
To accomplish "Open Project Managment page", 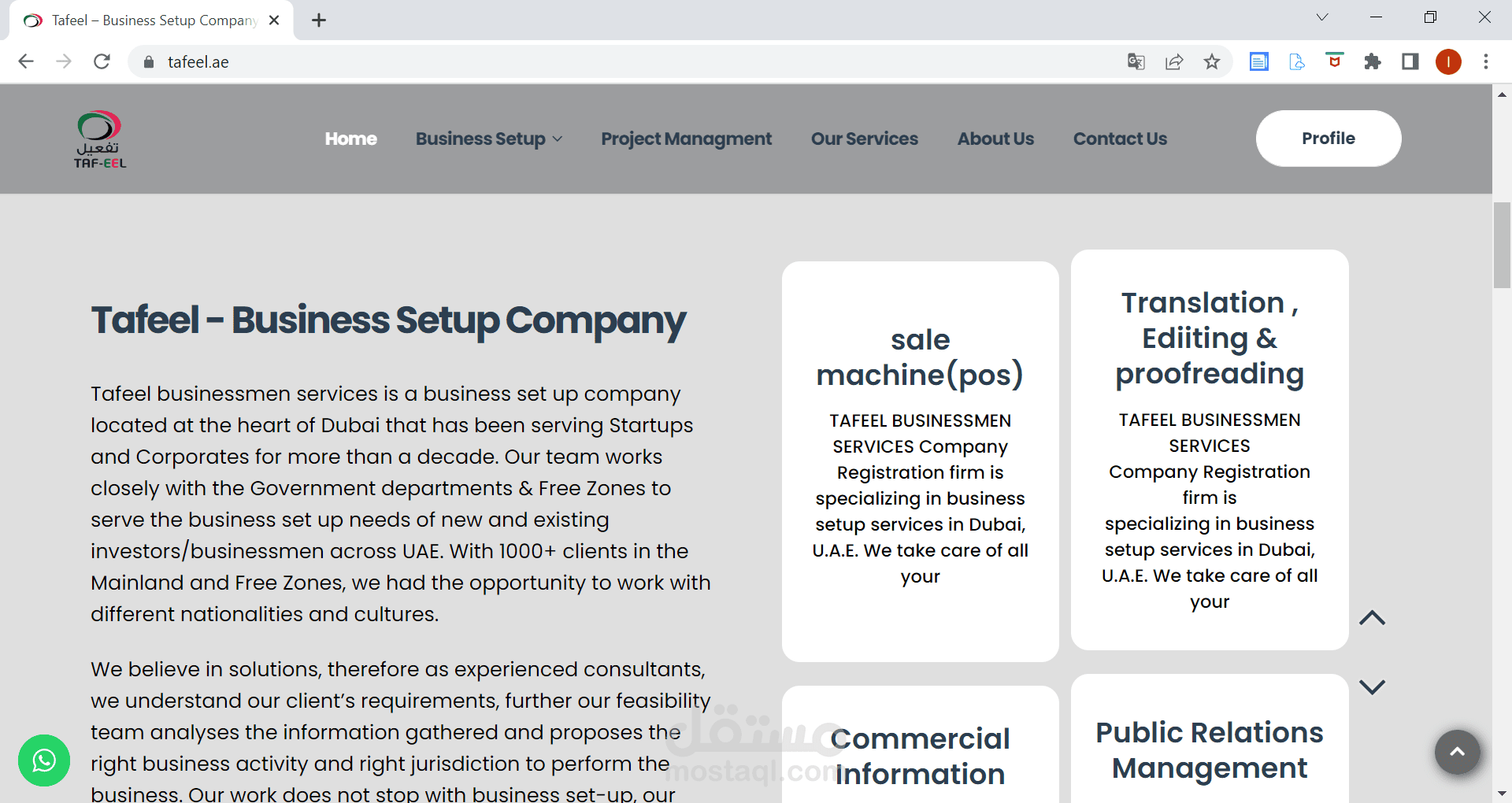I will [x=687, y=139].
